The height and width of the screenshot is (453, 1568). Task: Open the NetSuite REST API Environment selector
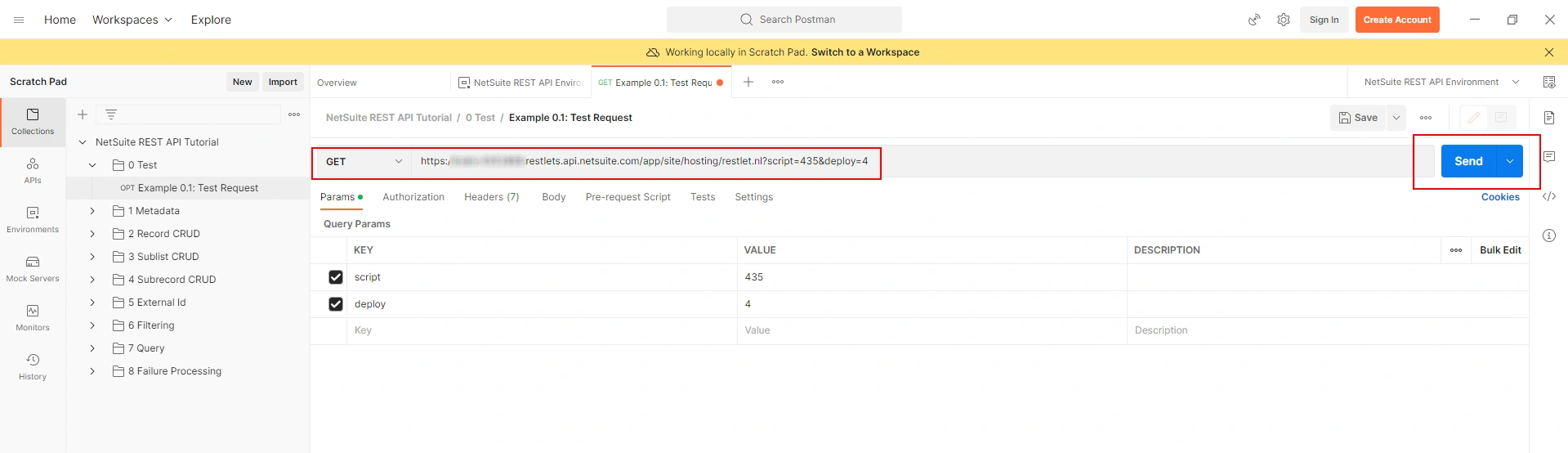click(x=1441, y=82)
